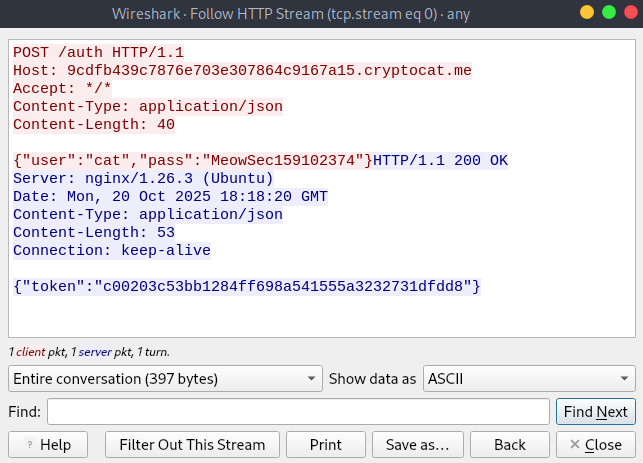643x463 pixels.
Task: Click the response Content-Type: application/json line
Action: 148,214
